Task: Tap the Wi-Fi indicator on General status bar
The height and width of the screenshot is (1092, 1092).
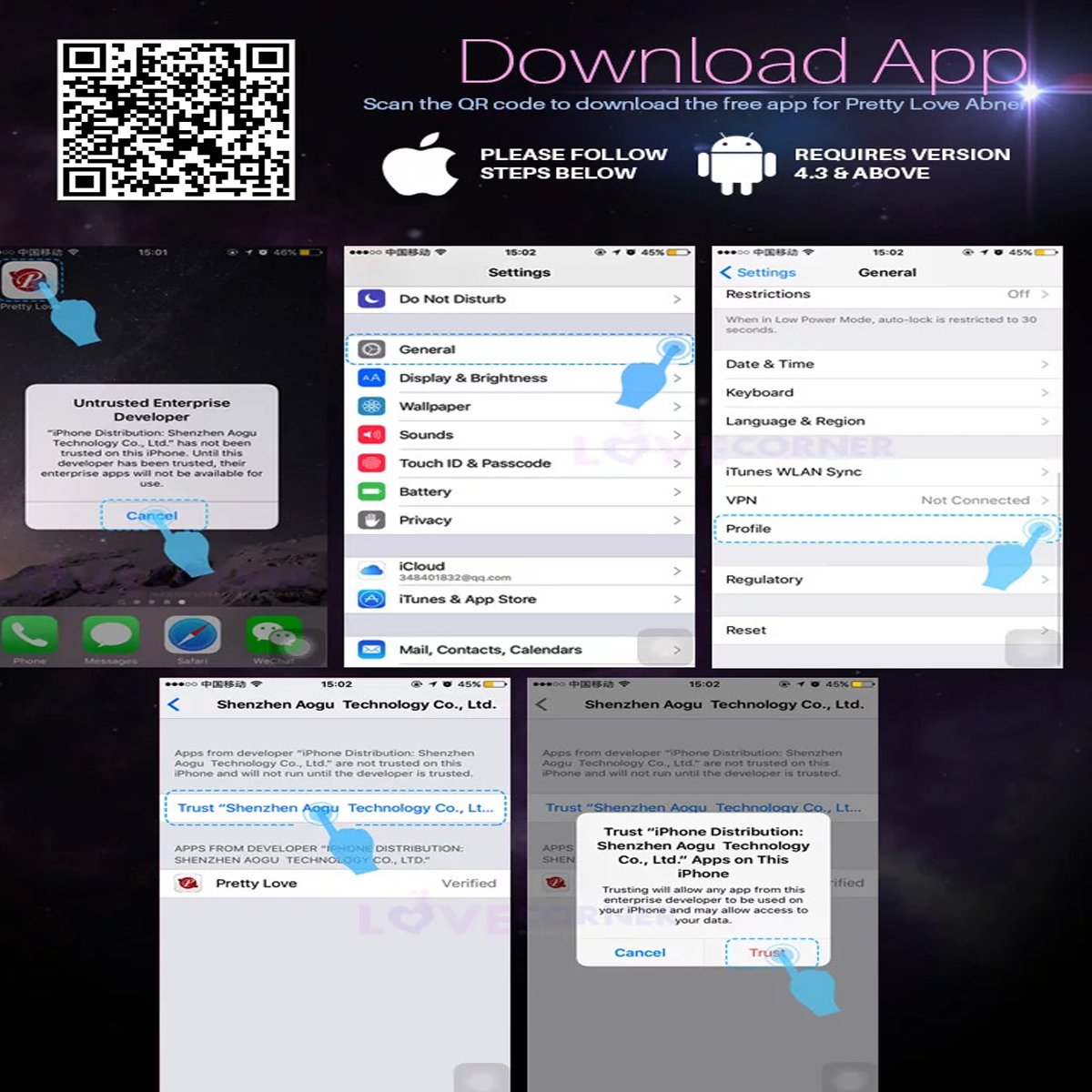Action: click(809, 252)
